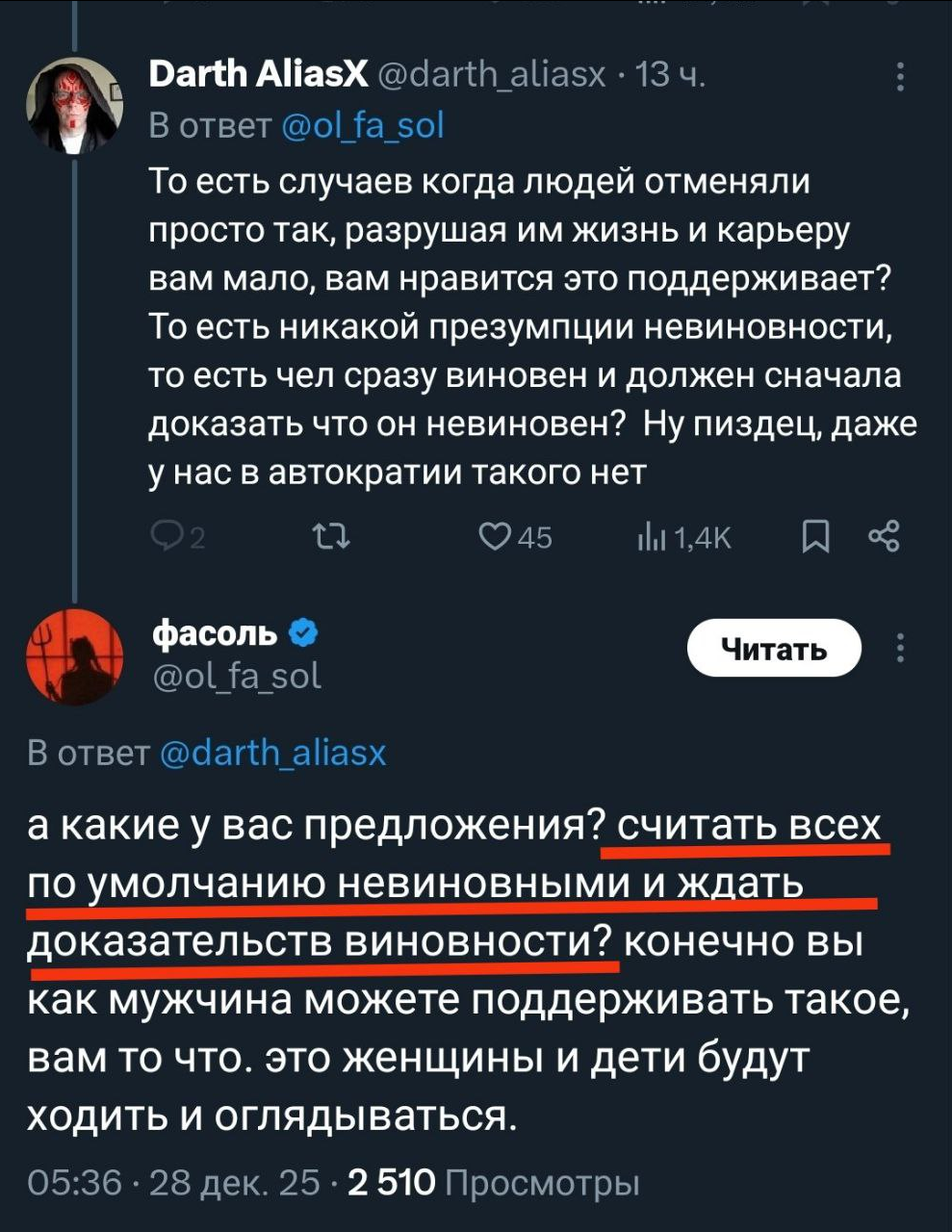Click the Darth AliasX display name
Screen dimensions: 952x1232
pyautogui.click(x=259, y=74)
